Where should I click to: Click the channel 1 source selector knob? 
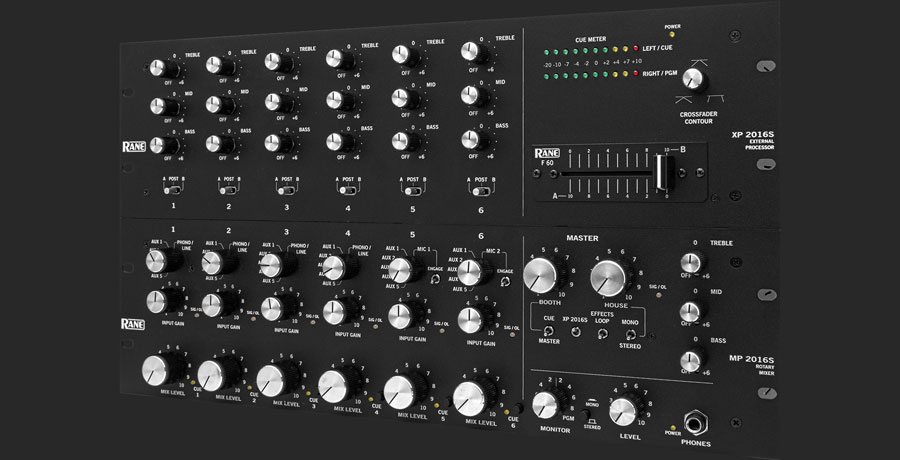pyautogui.click(x=157, y=262)
